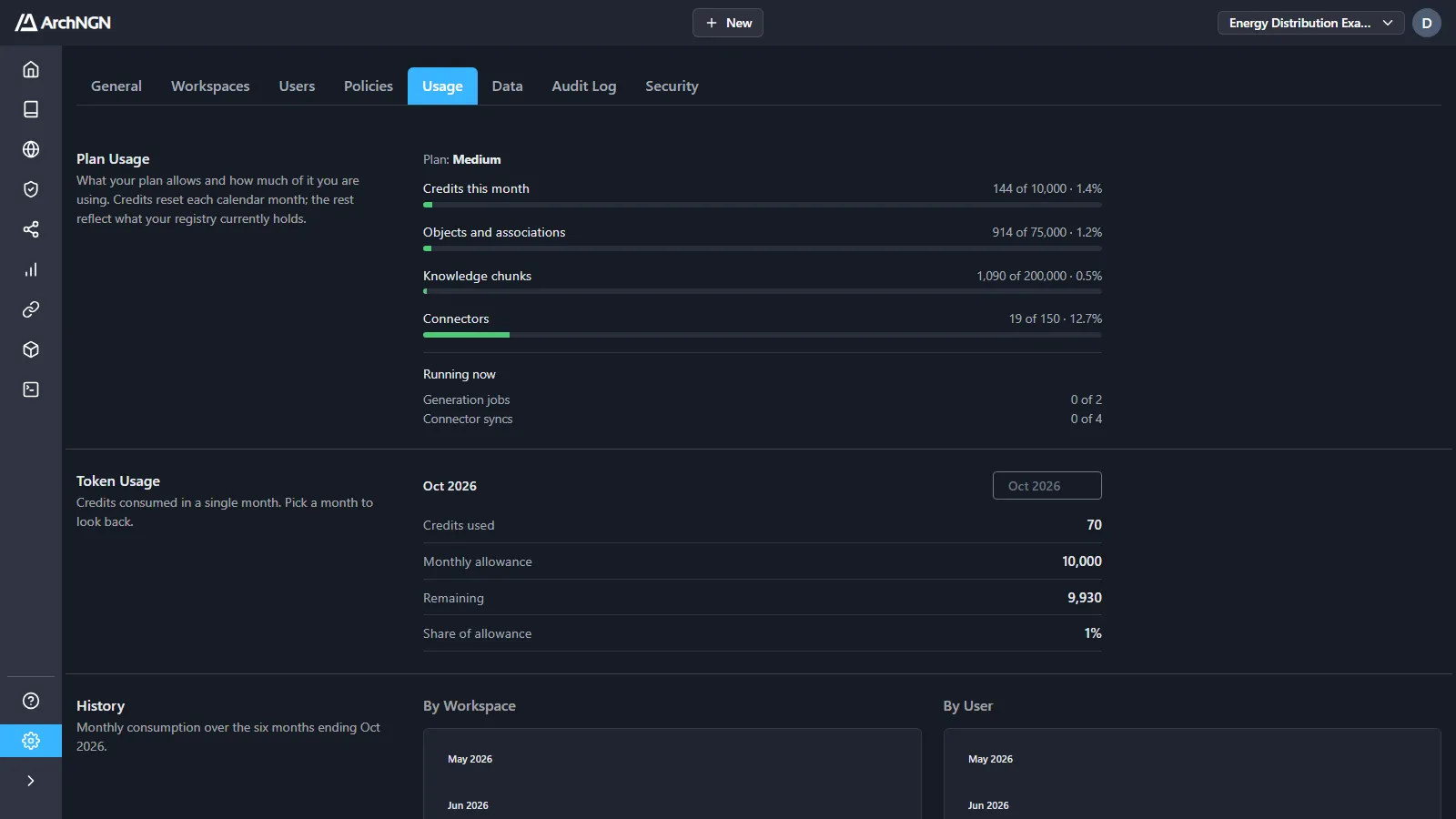Click the Oct 2026 heading in Token Usage
The image size is (1456, 819).
coord(450,486)
